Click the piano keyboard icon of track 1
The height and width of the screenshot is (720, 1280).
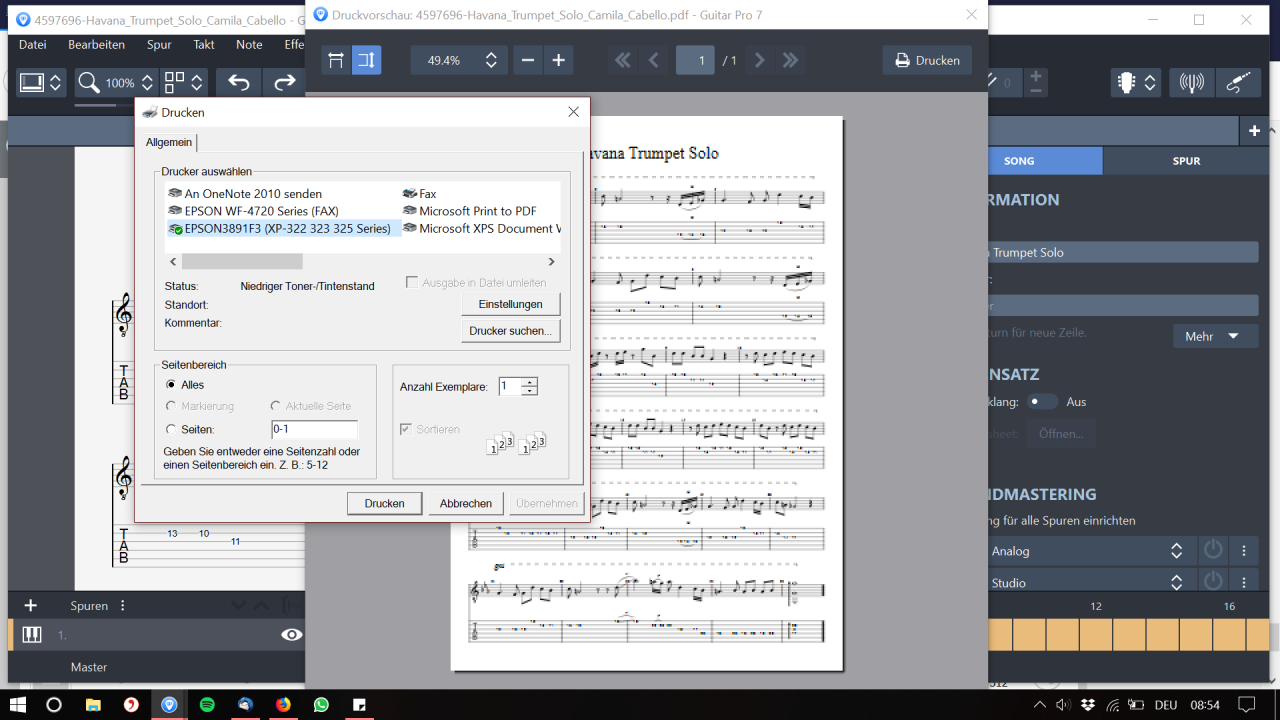pyautogui.click(x=31, y=635)
